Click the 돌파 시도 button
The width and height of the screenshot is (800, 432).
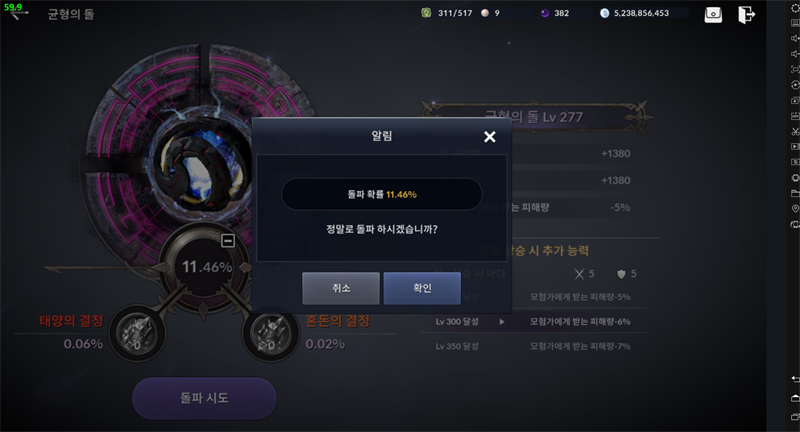(x=204, y=398)
